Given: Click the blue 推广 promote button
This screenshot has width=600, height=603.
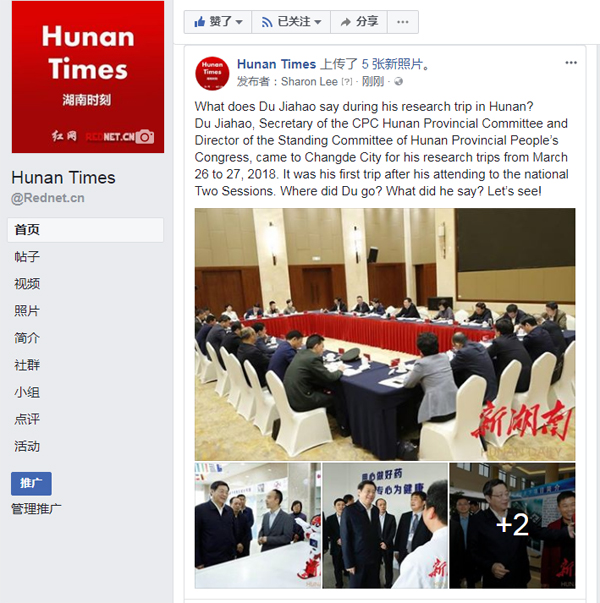Looking at the screenshot, I should pos(31,483).
